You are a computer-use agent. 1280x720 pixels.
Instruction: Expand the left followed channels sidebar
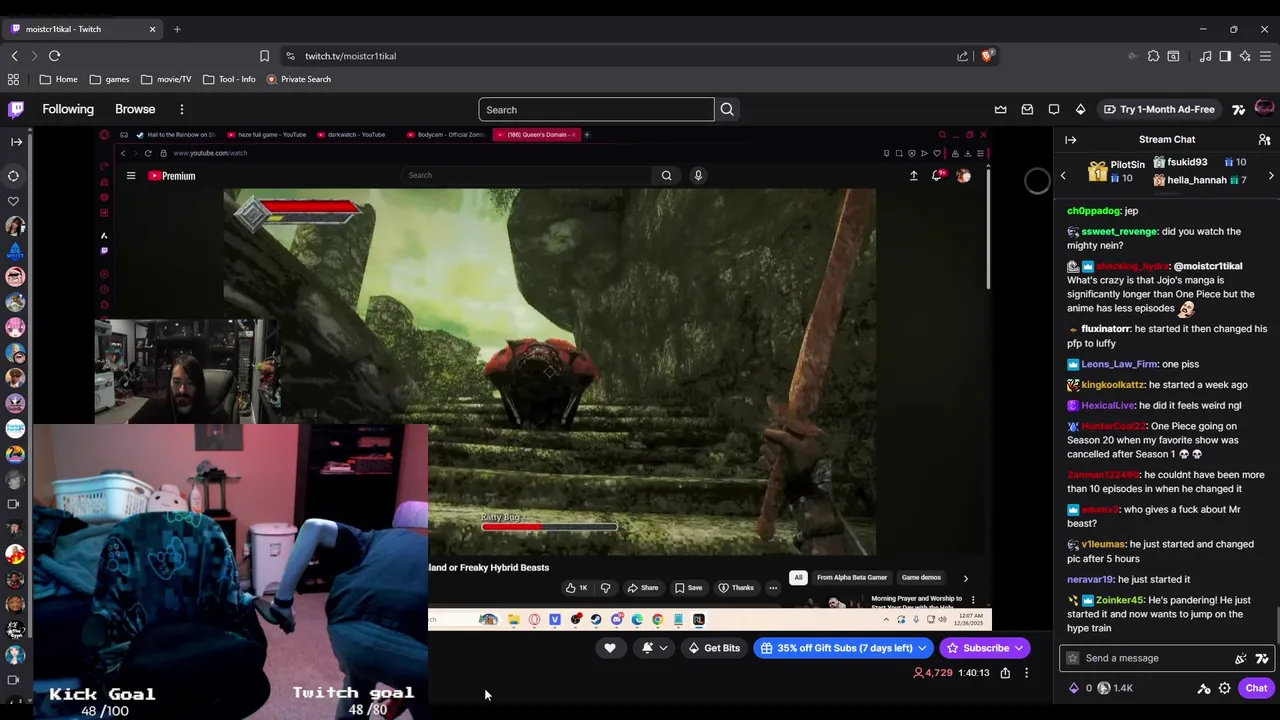pos(16,142)
